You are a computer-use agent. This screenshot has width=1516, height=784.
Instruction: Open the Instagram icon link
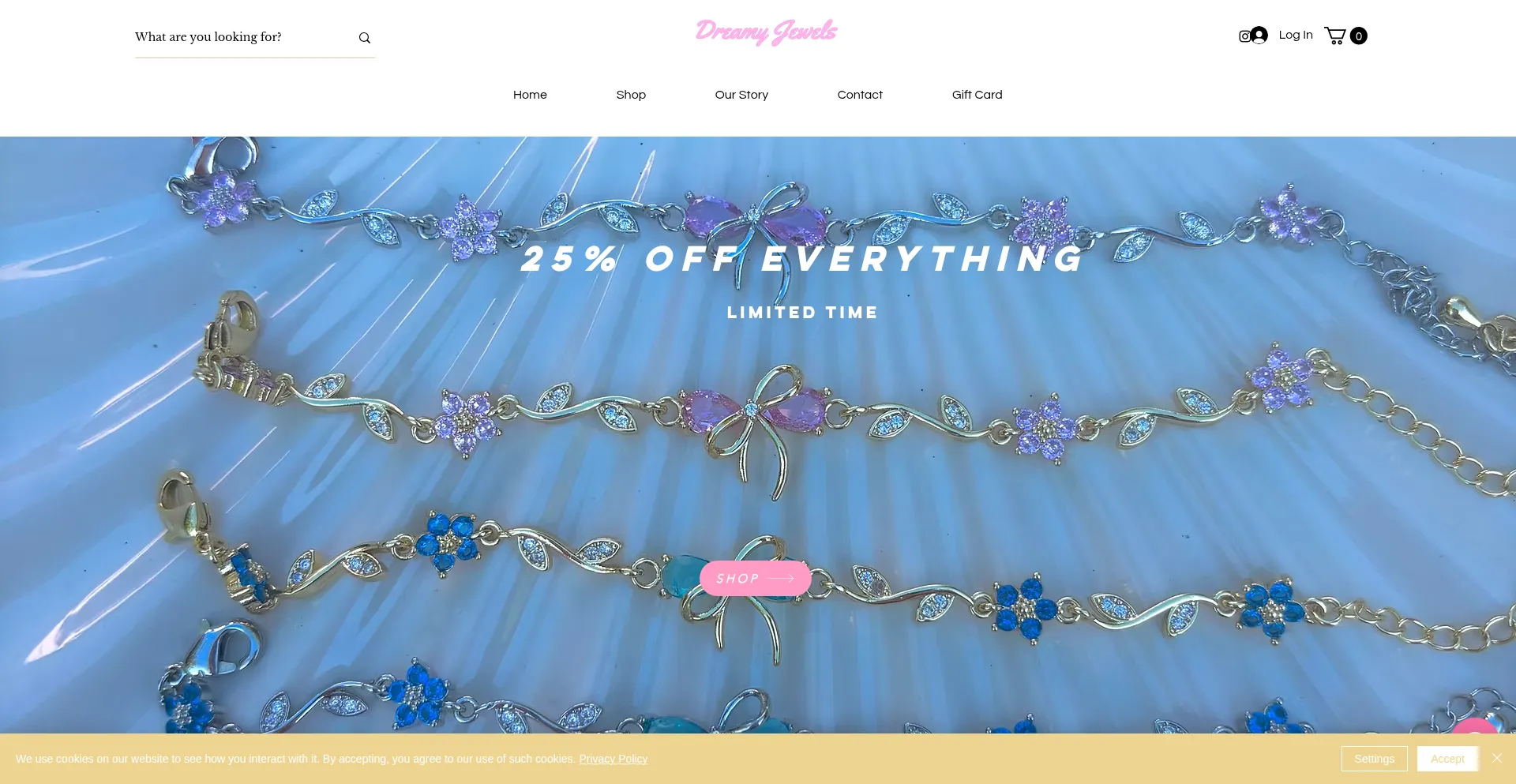tap(1244, 36)
